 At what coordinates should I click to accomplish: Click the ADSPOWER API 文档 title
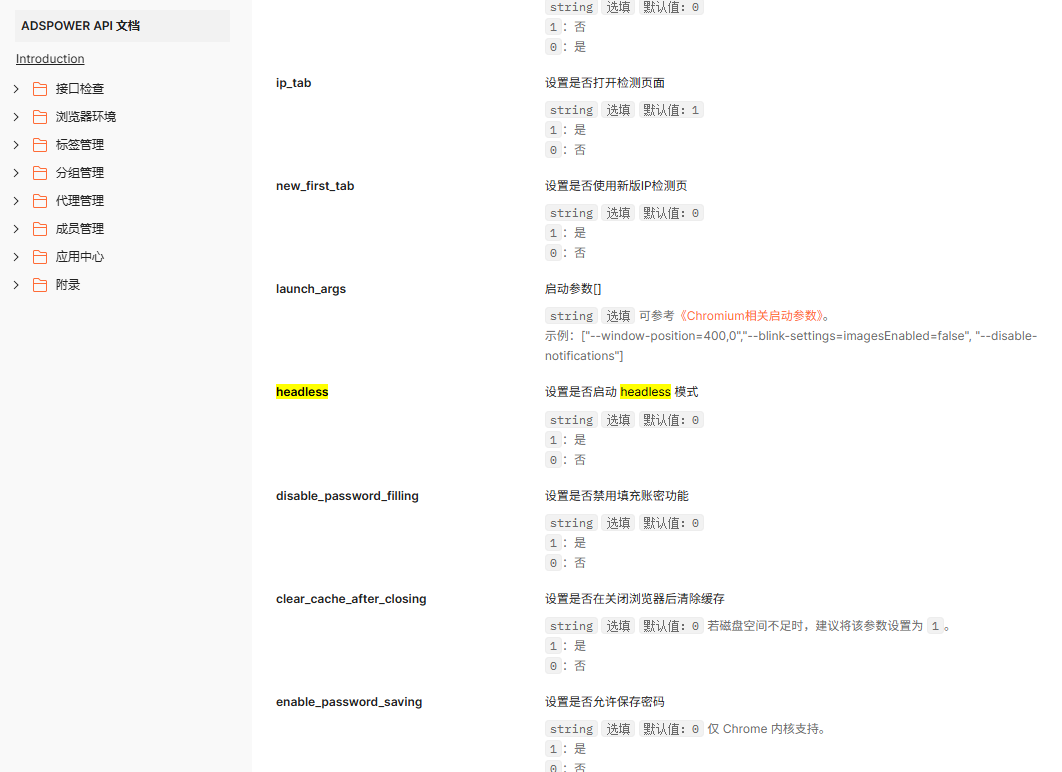pyautogui.click(x=81, y=26)
